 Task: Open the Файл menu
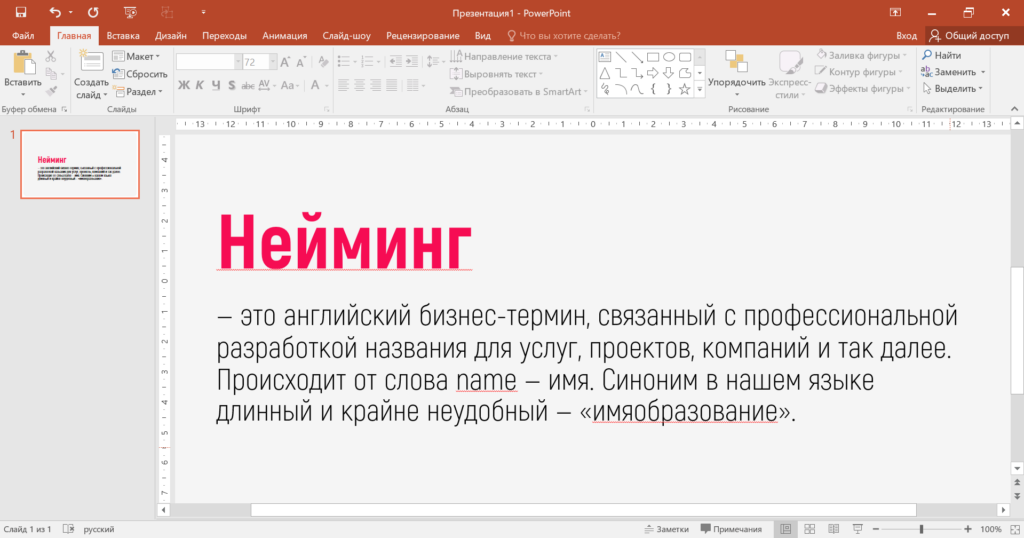(x=23, y=35)
